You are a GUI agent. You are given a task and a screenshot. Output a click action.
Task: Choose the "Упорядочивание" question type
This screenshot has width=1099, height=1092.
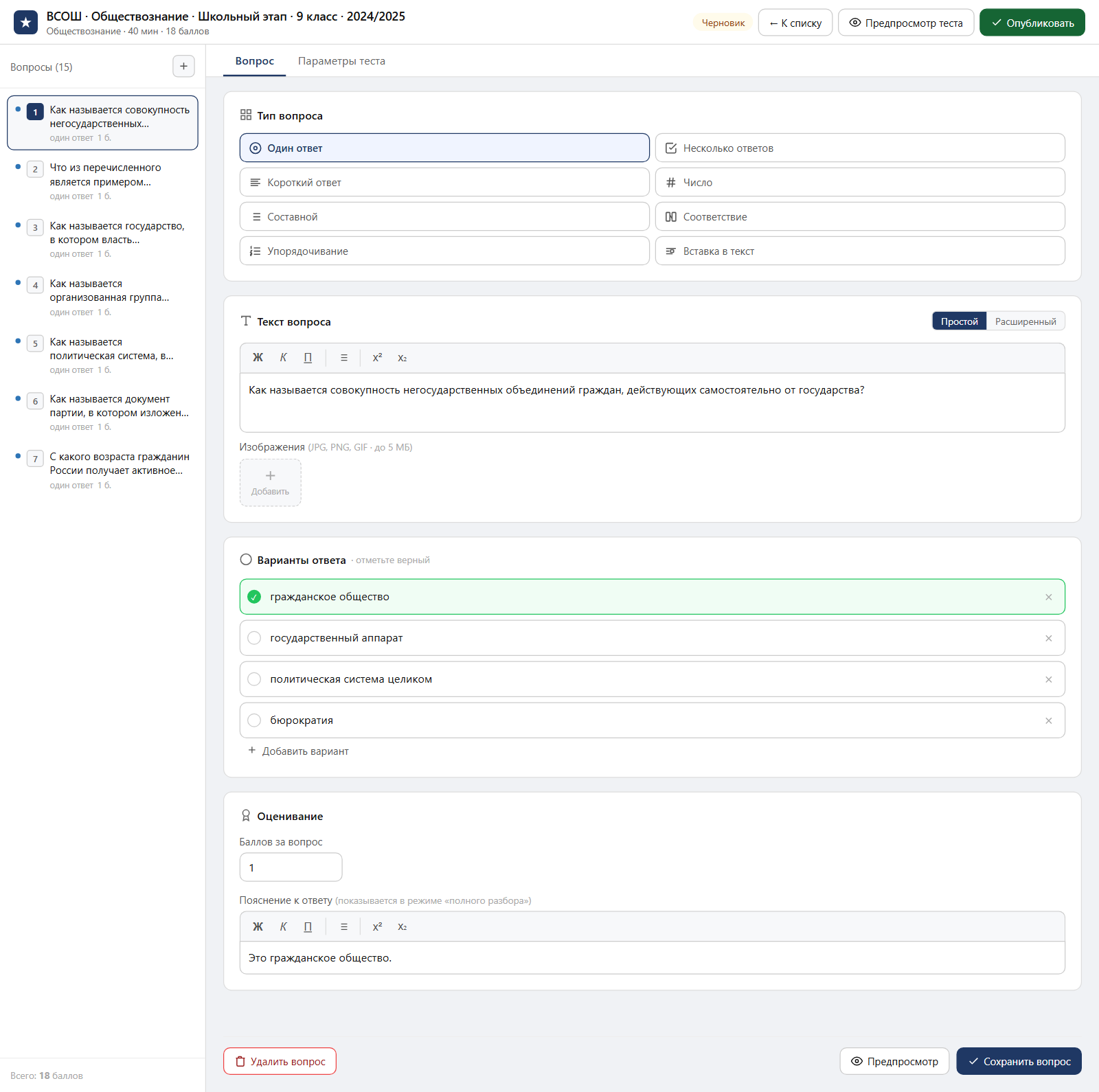point(444,251)
